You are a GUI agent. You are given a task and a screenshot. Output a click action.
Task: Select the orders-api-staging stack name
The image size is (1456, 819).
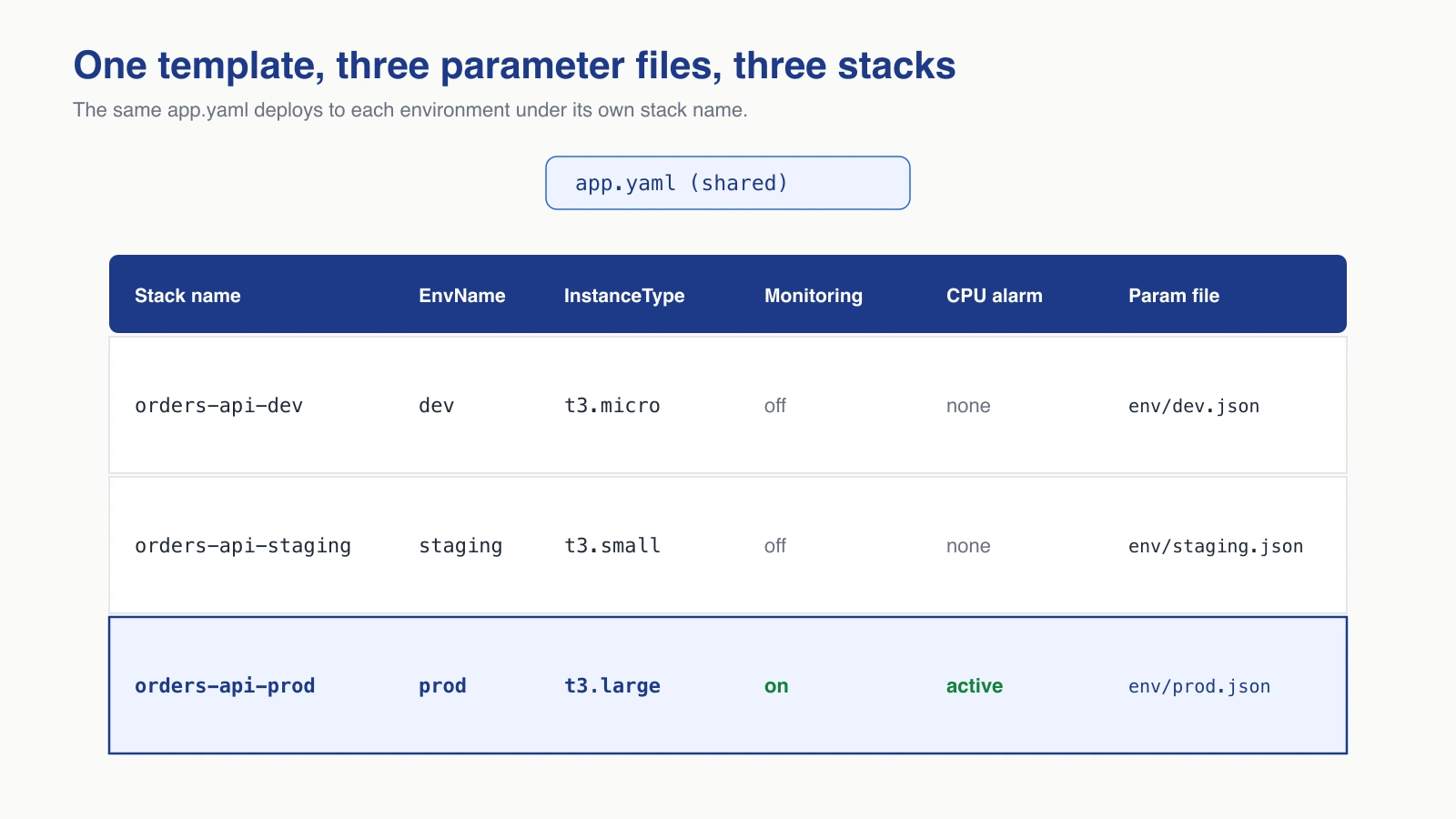[x=243, y=546]
